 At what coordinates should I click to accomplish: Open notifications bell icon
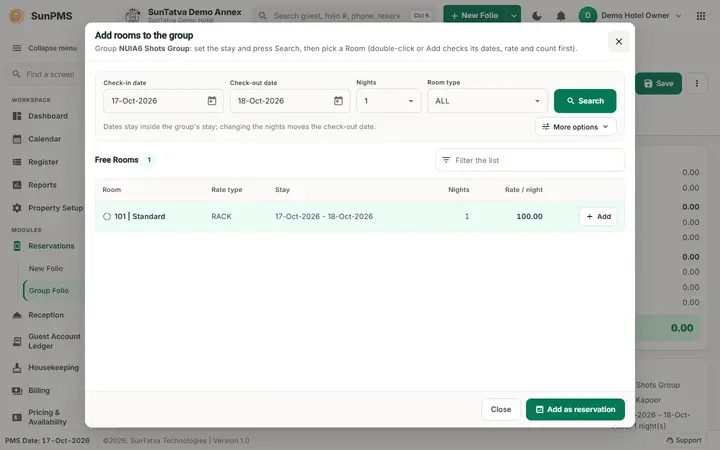point(561,16)
